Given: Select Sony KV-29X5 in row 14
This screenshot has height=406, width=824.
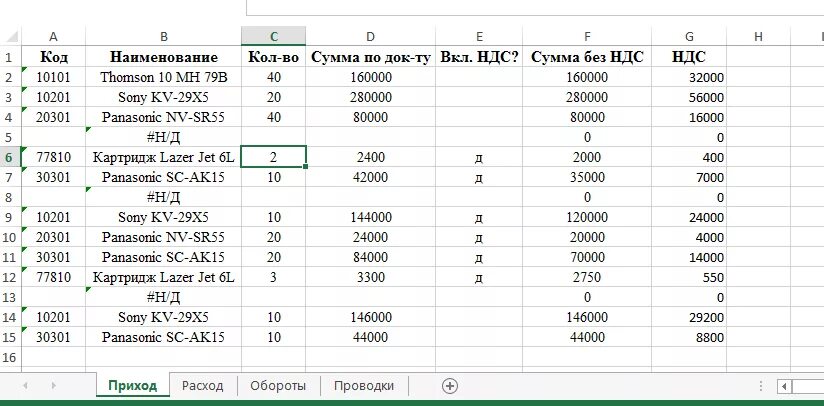Looking at the screenshot, I should pos(163,317).
